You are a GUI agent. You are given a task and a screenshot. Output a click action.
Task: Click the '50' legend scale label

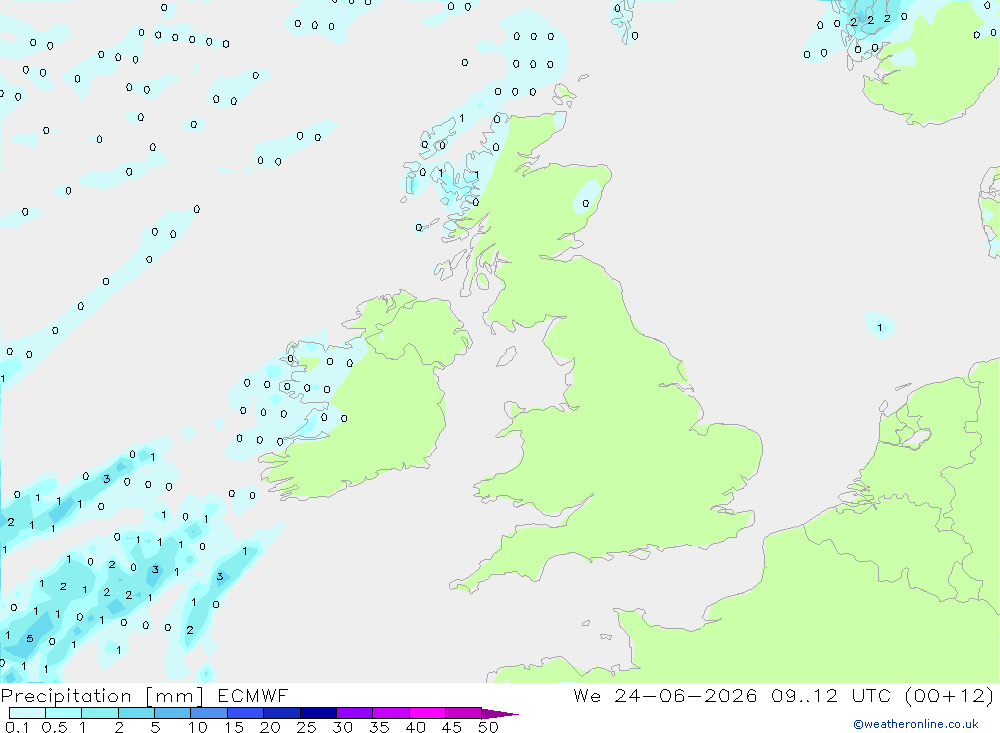click(x=489, y=727)
